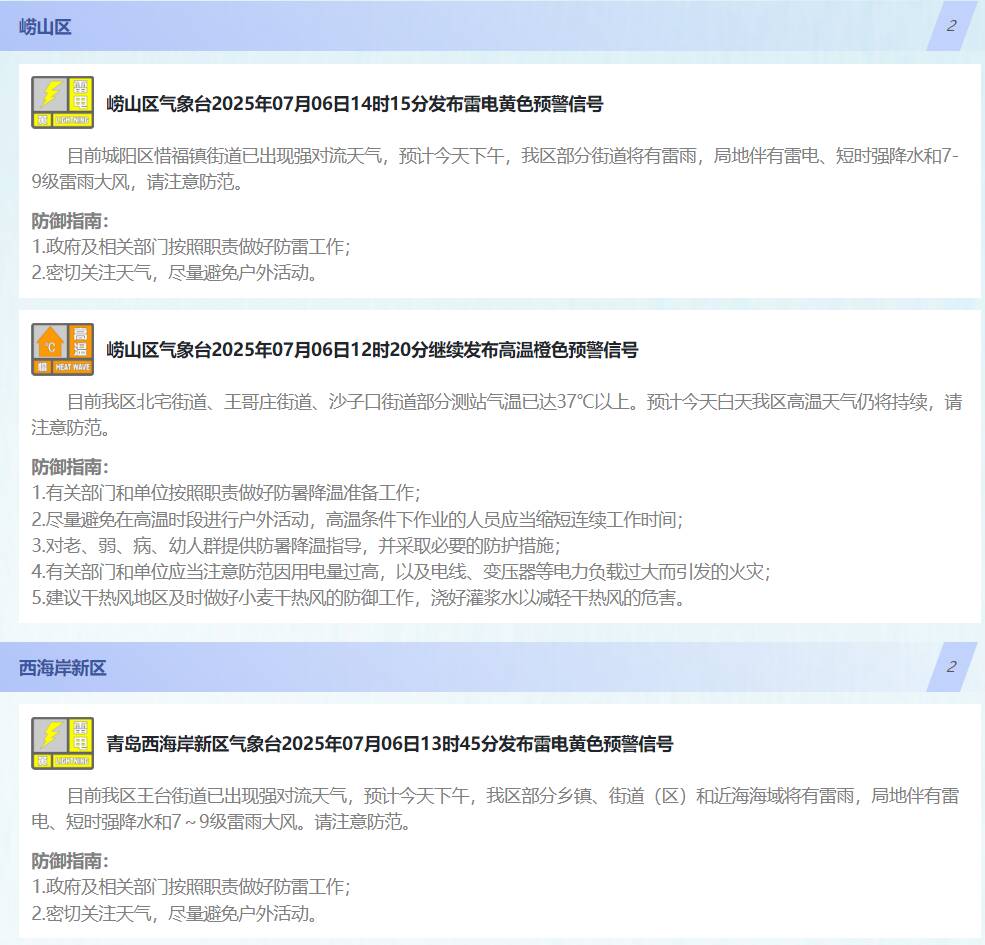The width and height of the screenshot is (985, 945).
Task: Click '2.密切关注天气' line in 崂山区 card
Action: point(175,273)
